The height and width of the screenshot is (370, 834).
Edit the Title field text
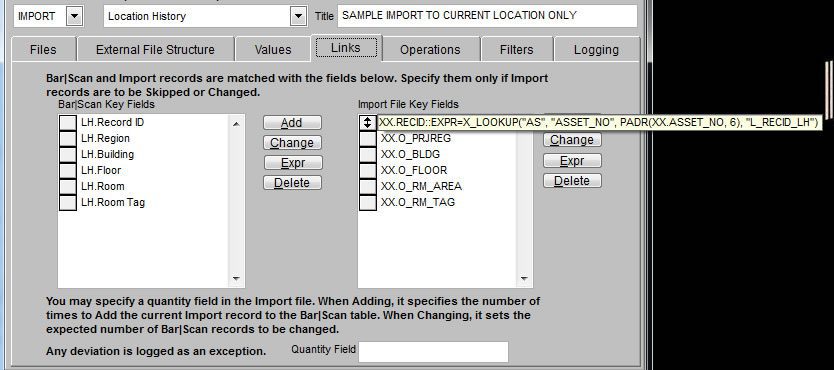click(487, 16)
